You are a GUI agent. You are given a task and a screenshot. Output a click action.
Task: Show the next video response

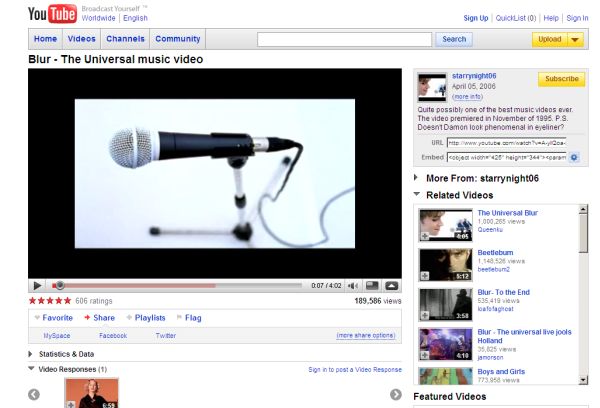pyautogui.click(x=396, y=394)
